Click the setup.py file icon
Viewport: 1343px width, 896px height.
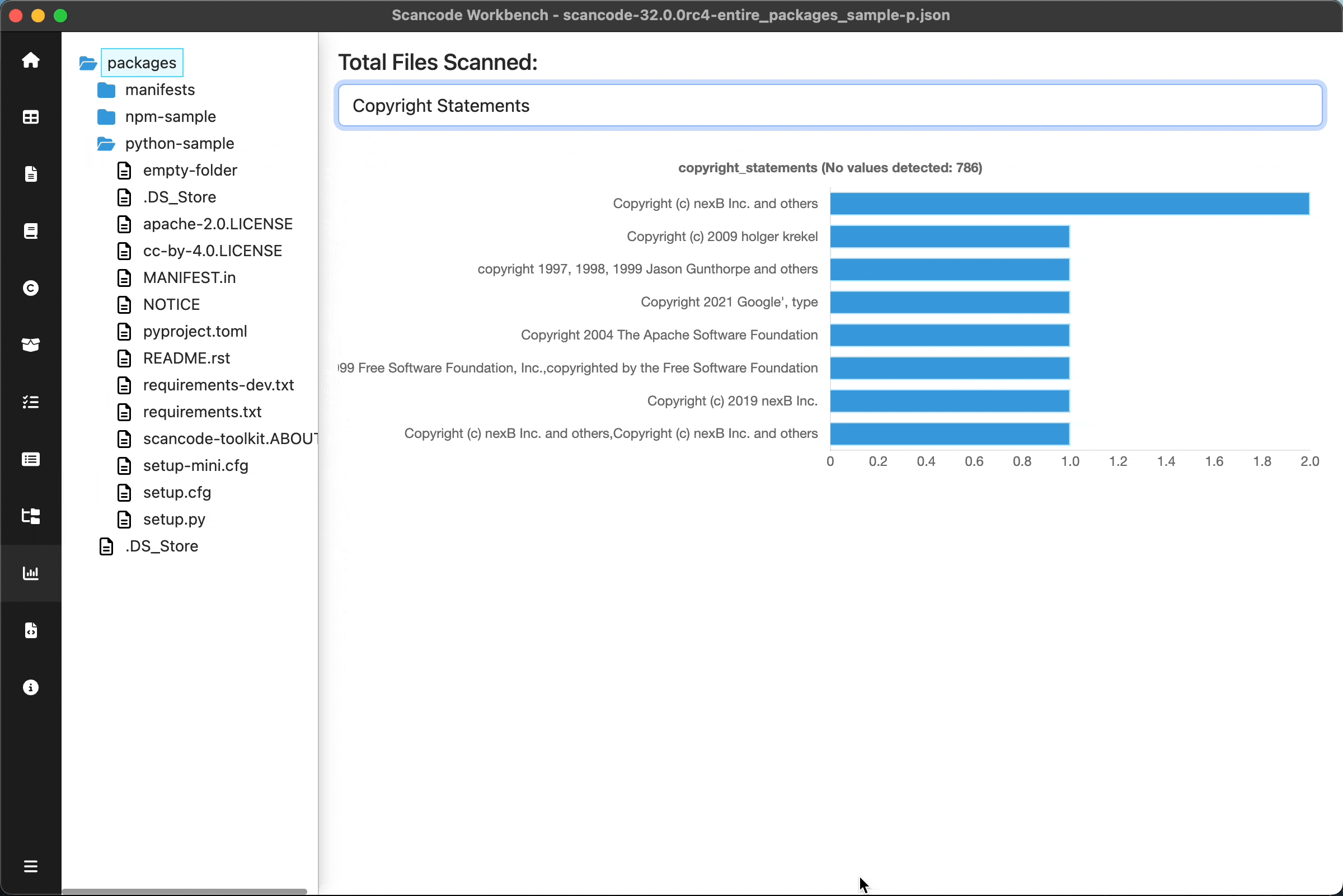coord(124,520)
